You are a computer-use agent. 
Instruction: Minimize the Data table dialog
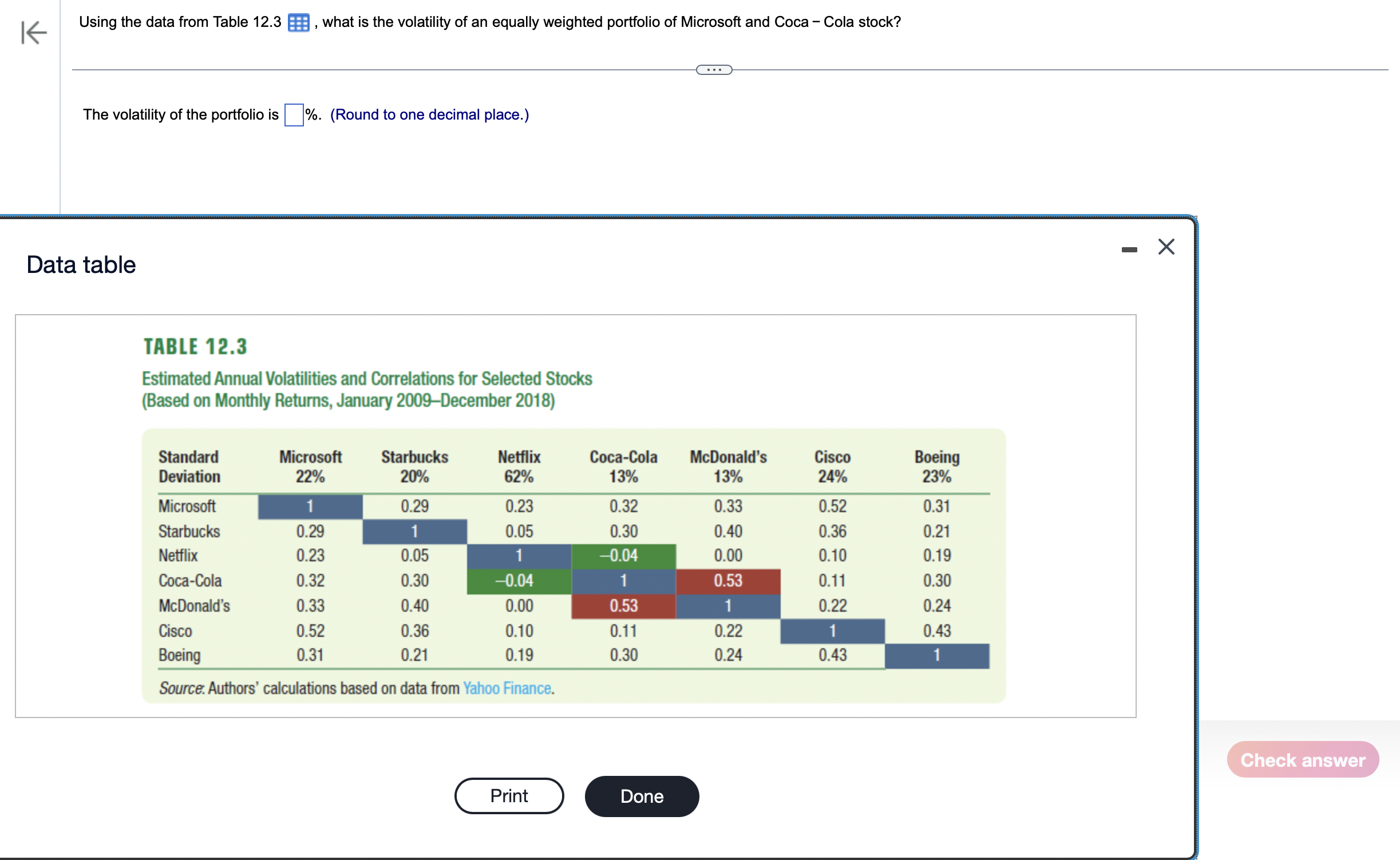pyautogui.click(x=1129, y=249)
